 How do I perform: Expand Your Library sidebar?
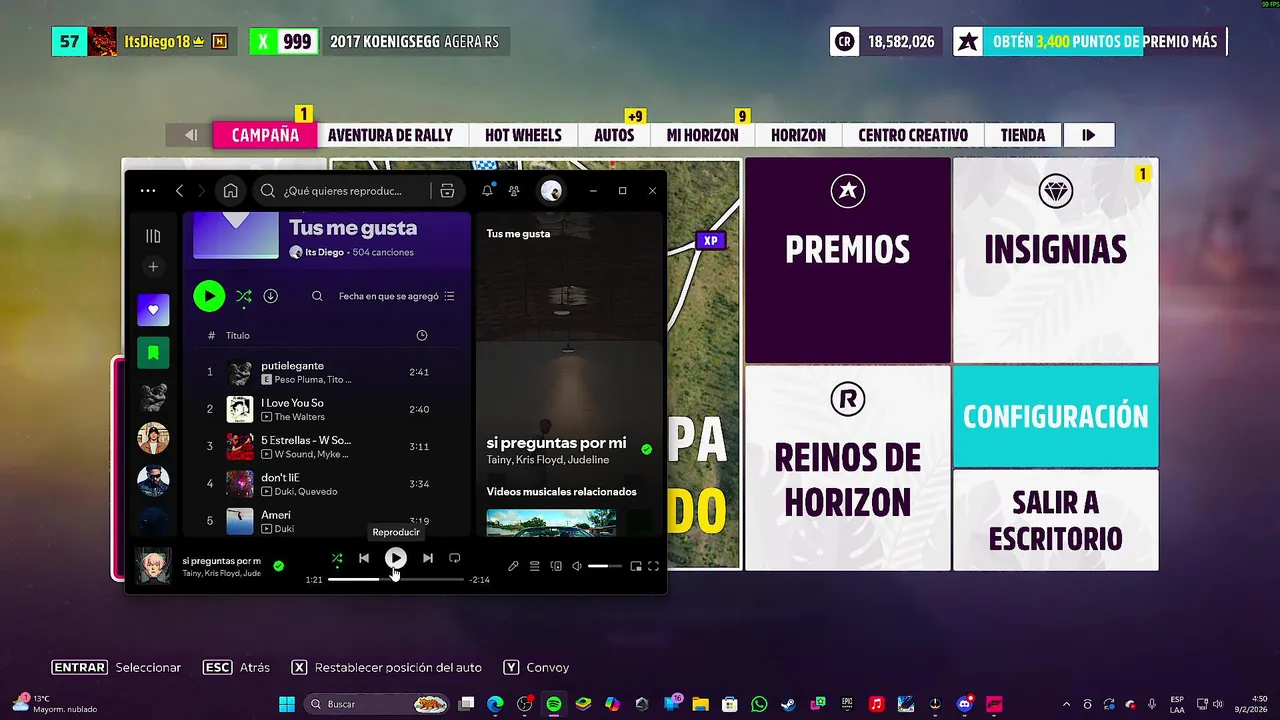tap(153, 236)
